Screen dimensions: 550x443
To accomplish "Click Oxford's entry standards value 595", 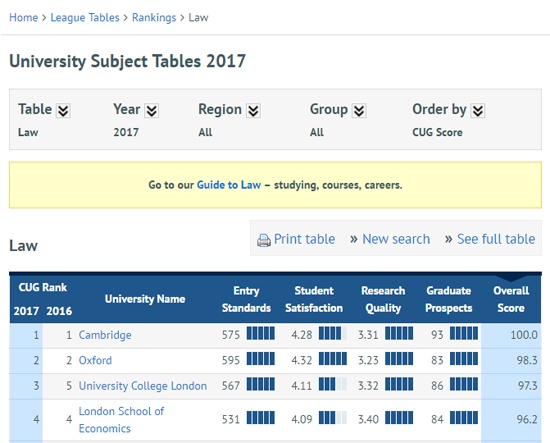I will (231, 360).
